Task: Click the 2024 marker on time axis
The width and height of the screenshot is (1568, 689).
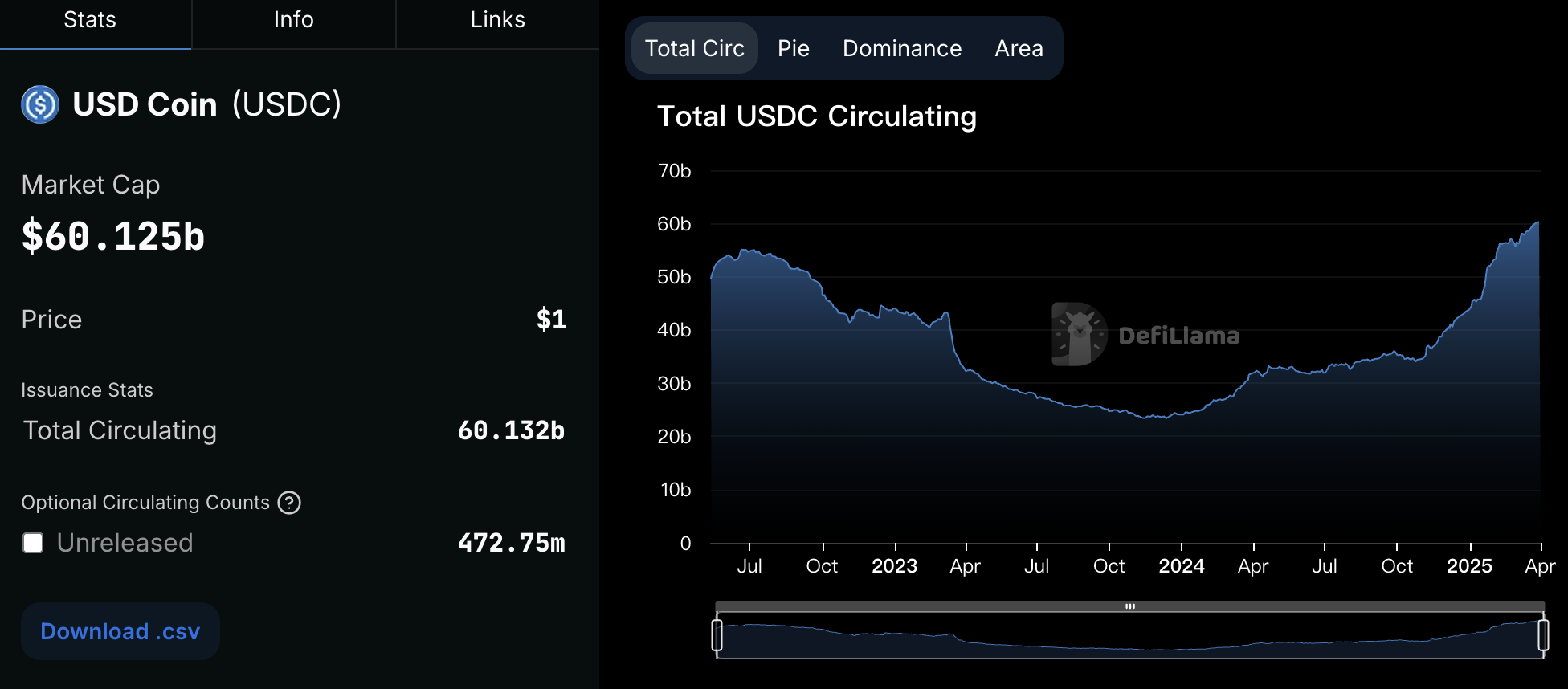Action: [1181, 566]
